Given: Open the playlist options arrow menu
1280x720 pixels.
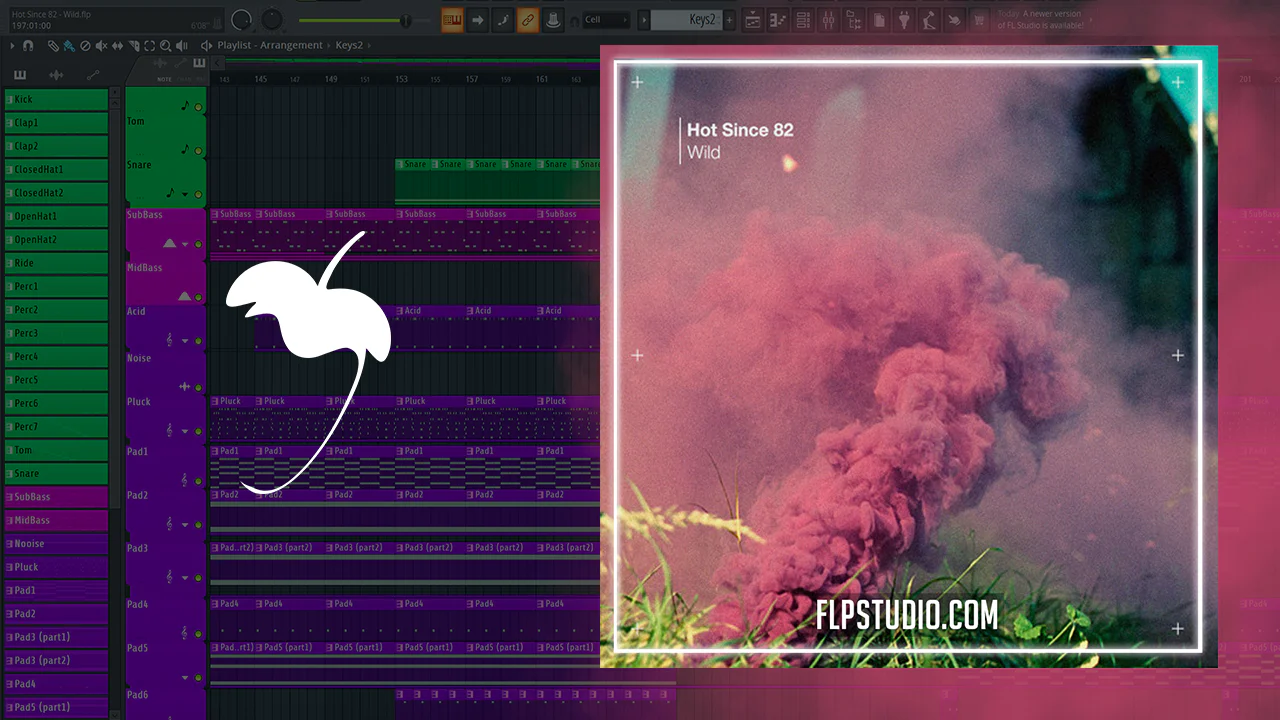Looking at the screenshot, I should point(12,46).
